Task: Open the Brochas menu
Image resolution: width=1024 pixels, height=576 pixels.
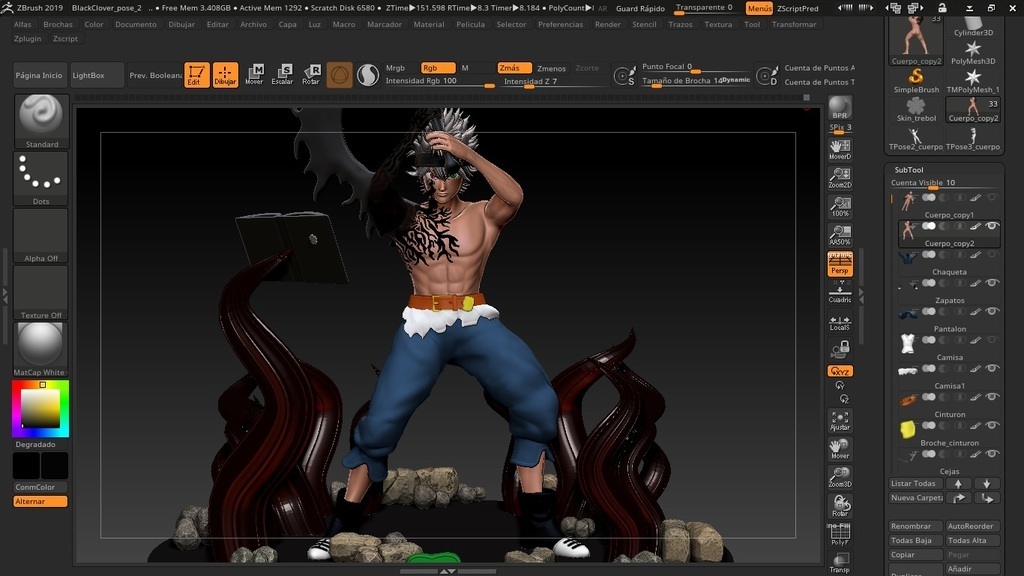Action: coord(58,24)
